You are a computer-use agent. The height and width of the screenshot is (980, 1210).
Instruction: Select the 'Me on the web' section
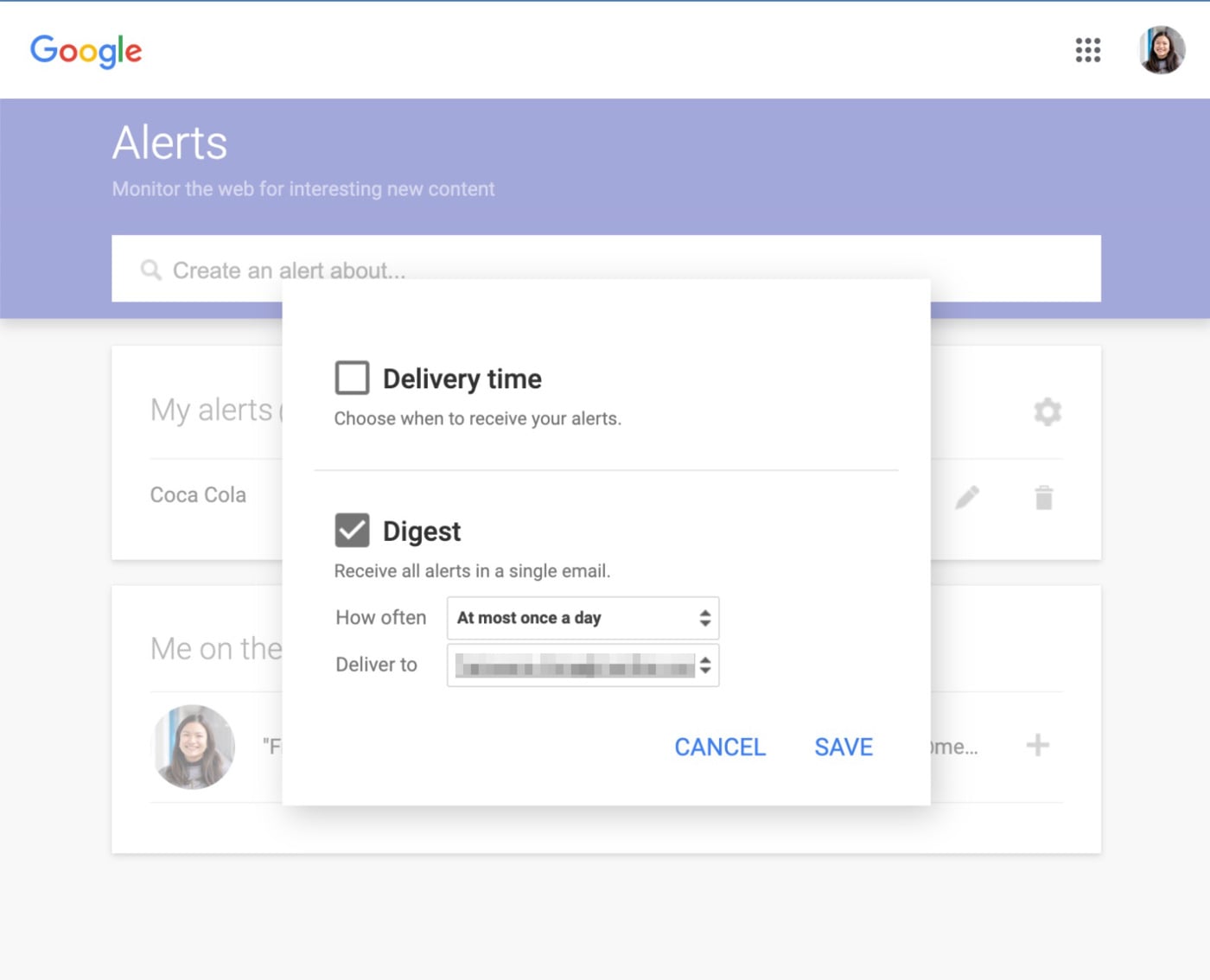[215, 649]
